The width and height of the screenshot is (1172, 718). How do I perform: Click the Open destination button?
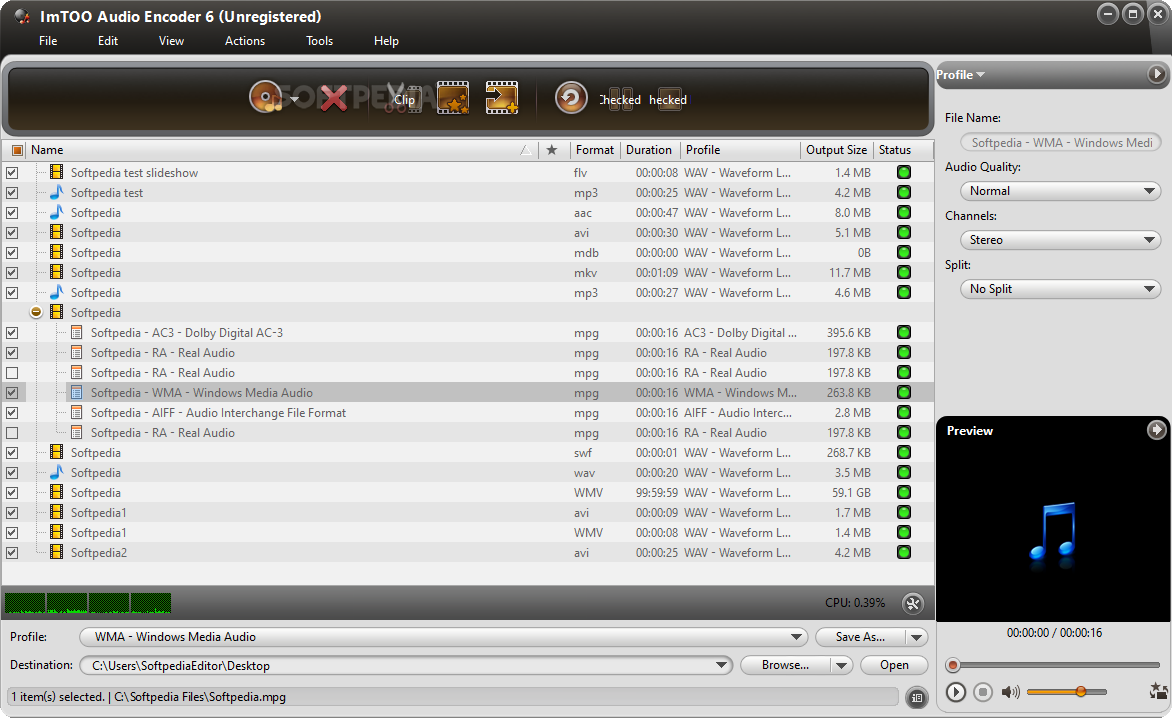(894, 665)
